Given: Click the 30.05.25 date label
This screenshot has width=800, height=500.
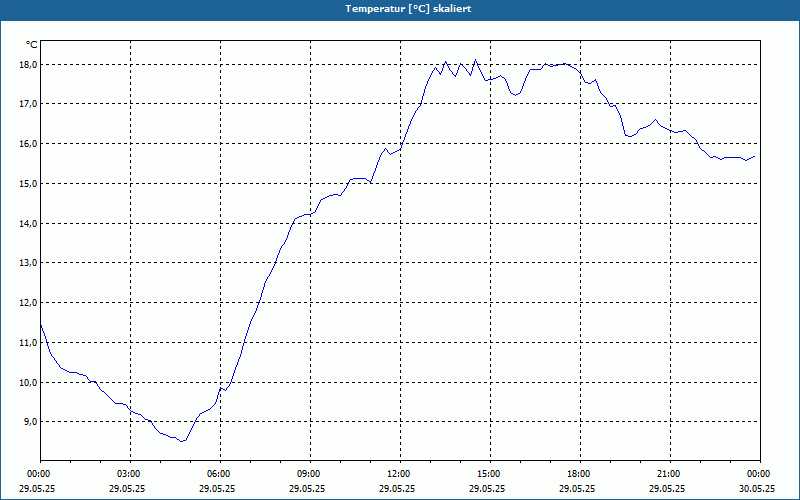Looking at the screenshot, I should (x=757, y=488).
